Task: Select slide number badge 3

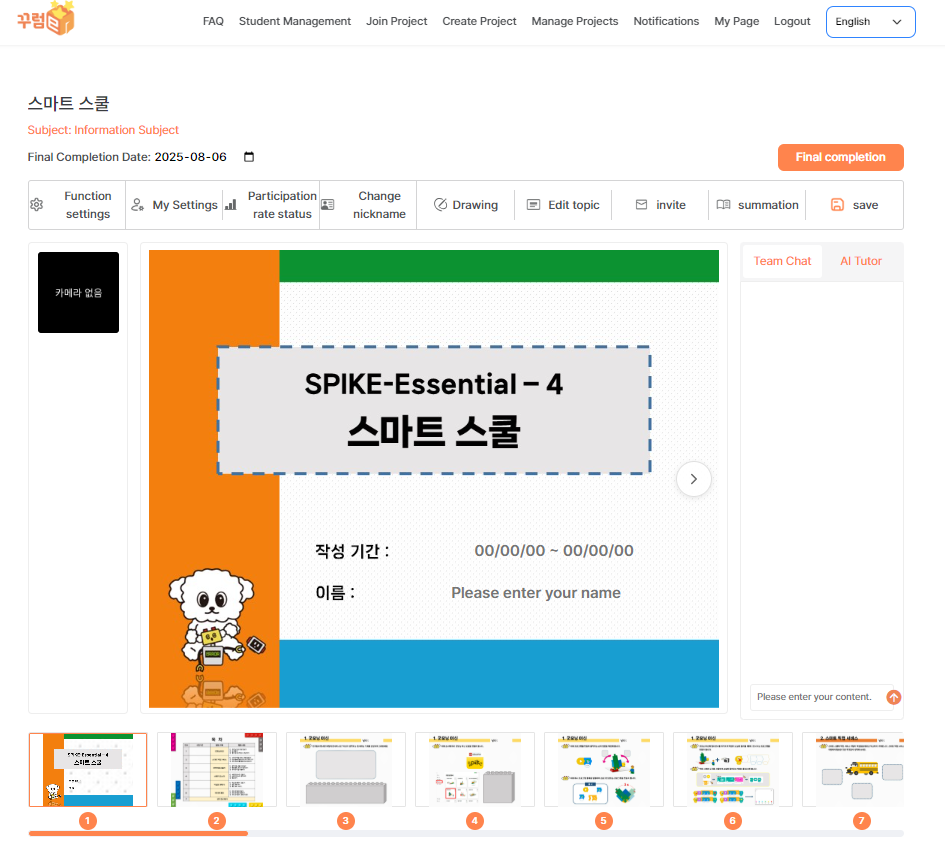Action: click(x=345, y=821)
